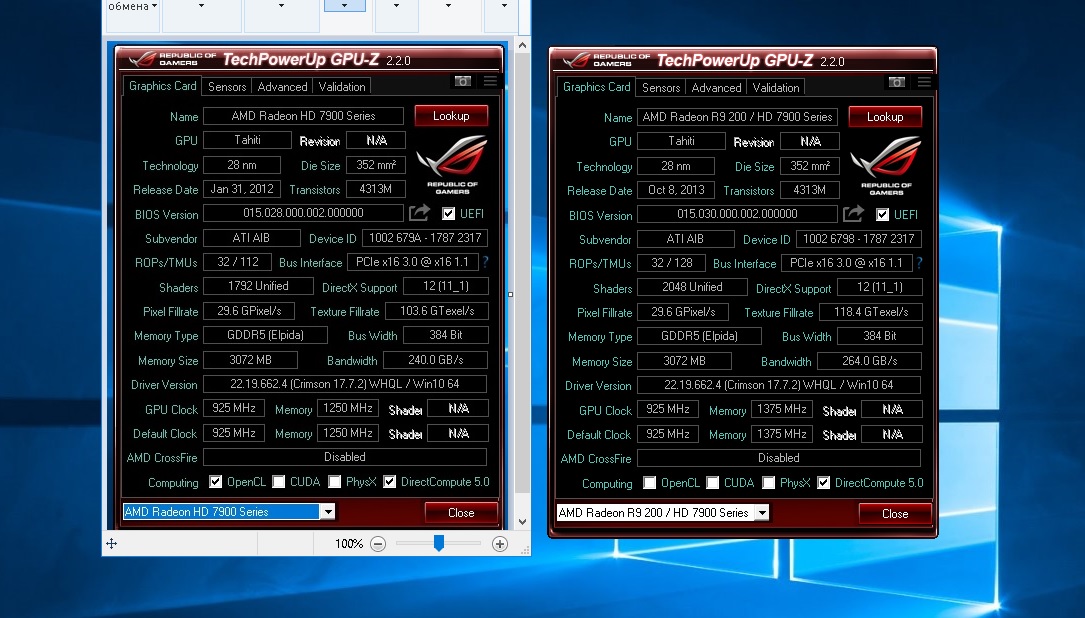This screenshot has height=618, width=1085.
Task: Click release date value Jan 31, 2012
Action: click(x=242, y=189)
